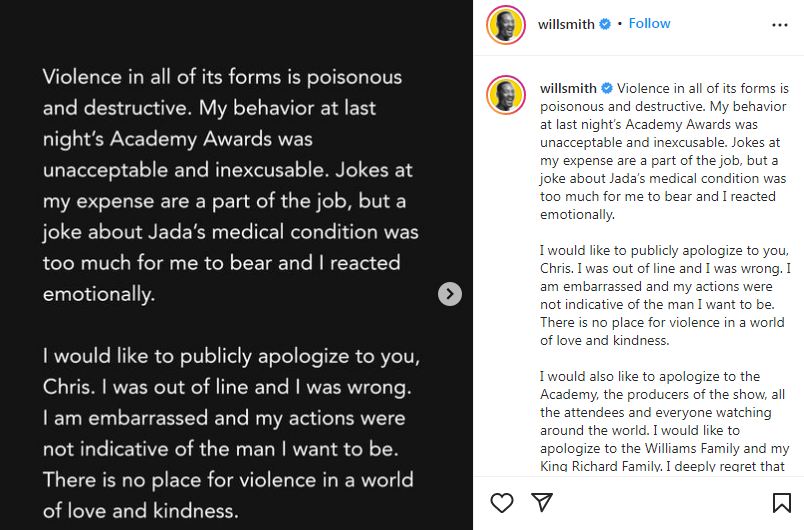Click the verified badge beside caption username
804x530 pixels.
click(x=607, y=88)
